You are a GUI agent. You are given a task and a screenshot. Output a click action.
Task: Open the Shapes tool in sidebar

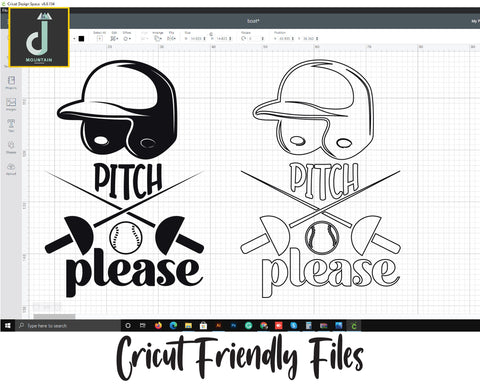11,147
